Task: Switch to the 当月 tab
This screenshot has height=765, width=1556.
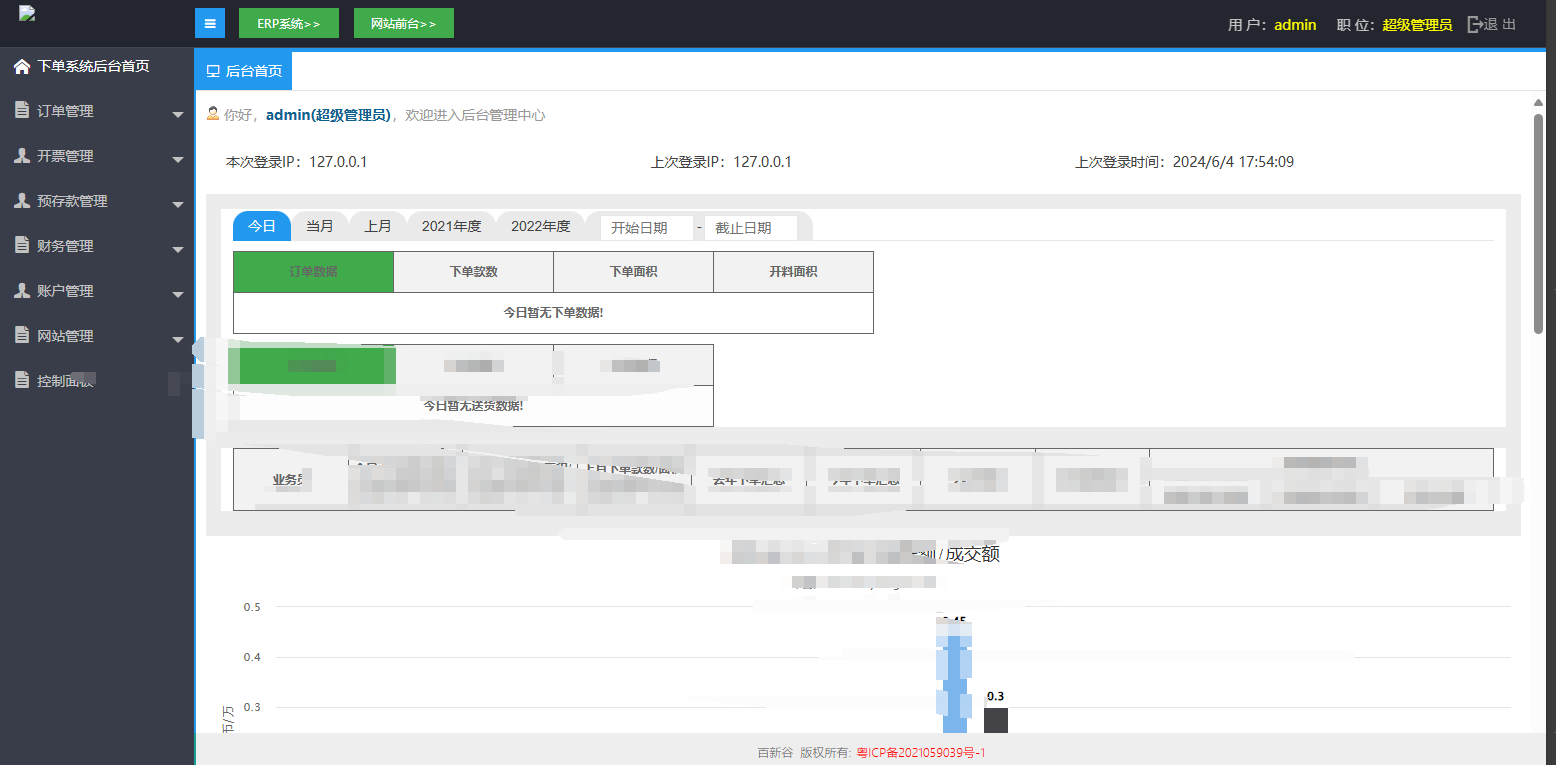Action: coord(320,226)
